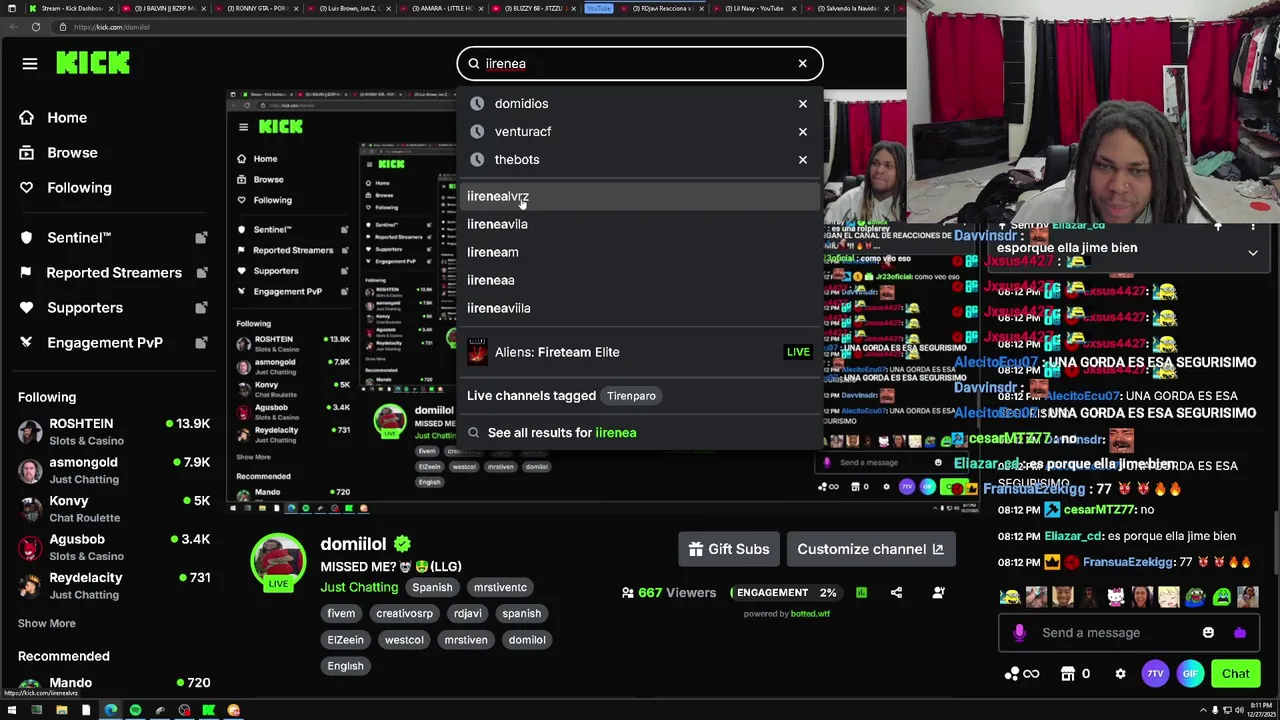Image resolution: width=1280 pixels, height=720 pixels.
Task: Open chat options three-dot menu
Action: pyautogui.click(x=1253, y=228)
